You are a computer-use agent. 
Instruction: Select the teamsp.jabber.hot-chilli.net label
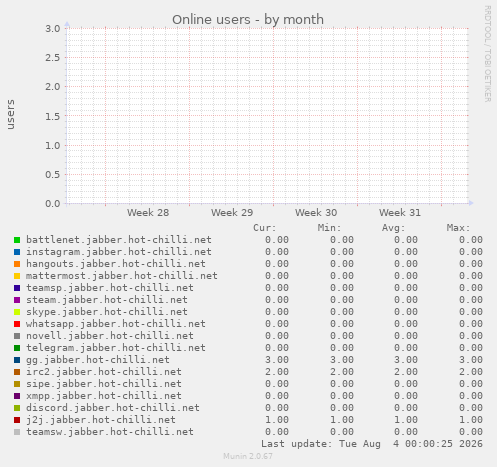click(110, 288)
